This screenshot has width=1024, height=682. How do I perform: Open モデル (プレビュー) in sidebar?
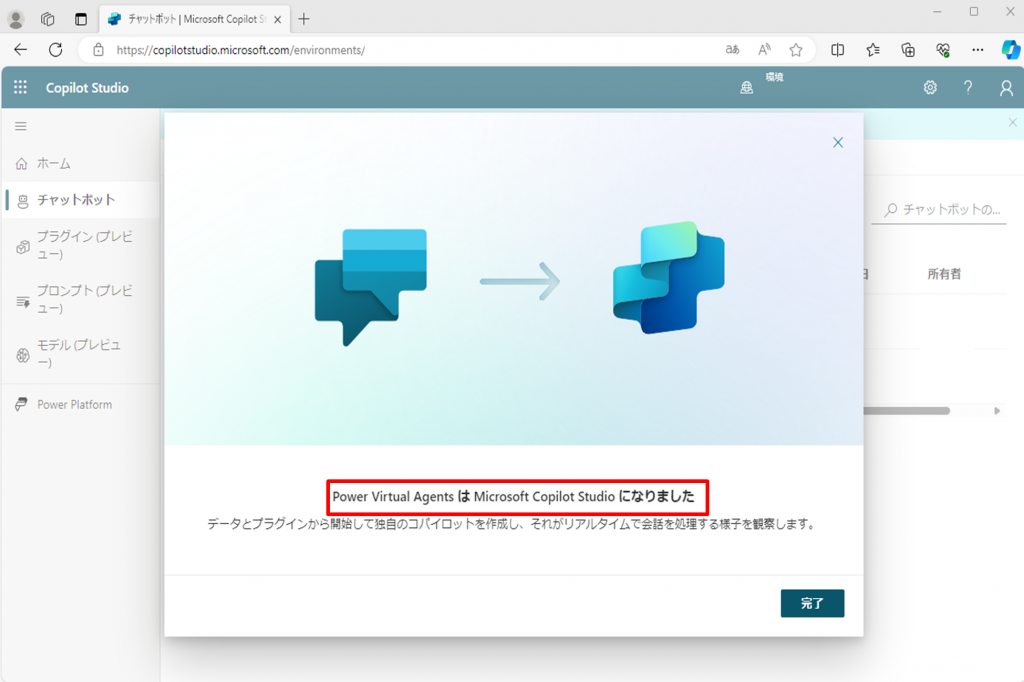[80, 353]
